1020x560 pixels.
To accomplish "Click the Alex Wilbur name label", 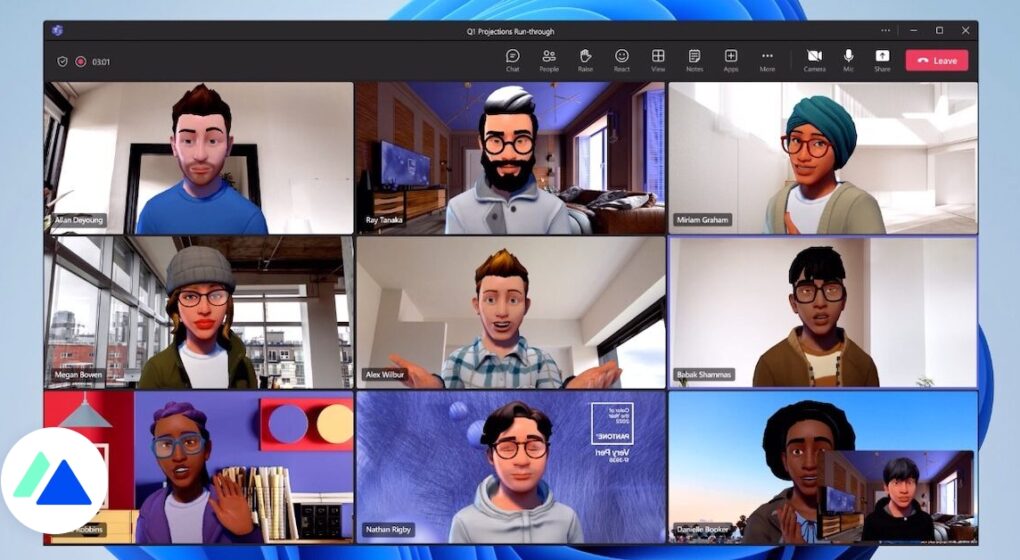I will pyautogui.click(x=385, y=375).
